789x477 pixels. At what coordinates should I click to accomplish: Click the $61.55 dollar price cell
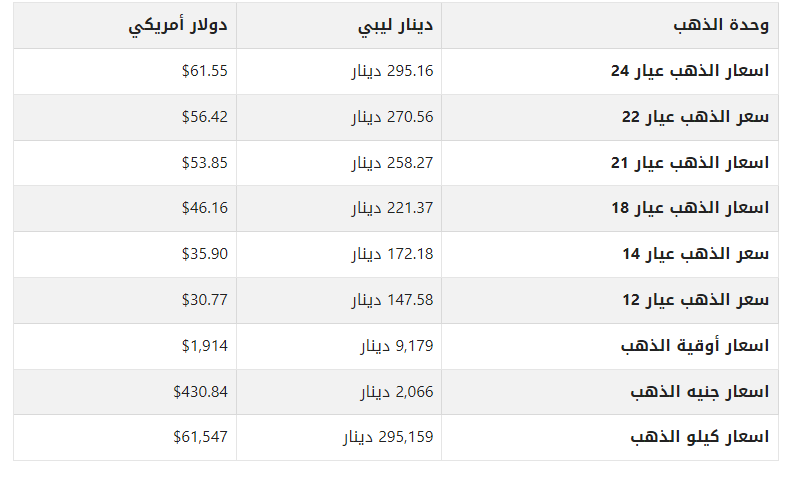pos(205,71)
